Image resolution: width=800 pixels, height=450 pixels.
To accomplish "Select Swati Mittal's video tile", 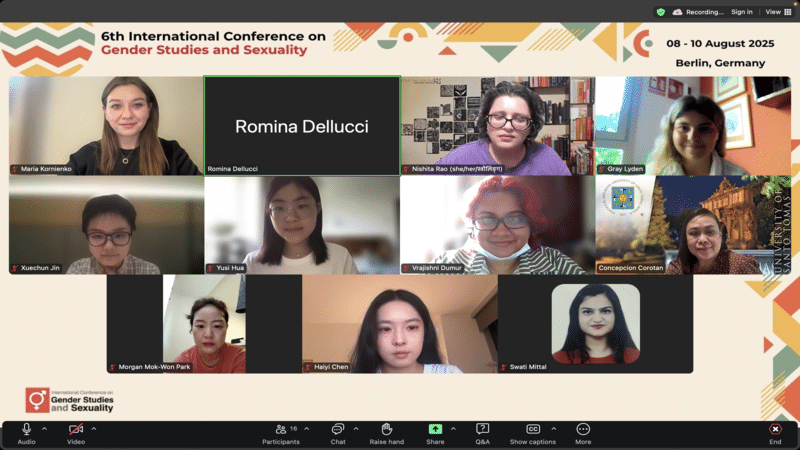I will (x=595, y=324).
